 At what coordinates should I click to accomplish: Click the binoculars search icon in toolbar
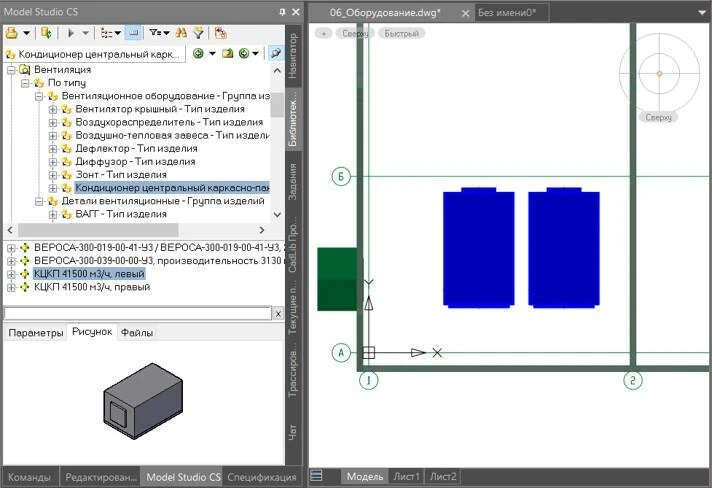tap(181, 32)
